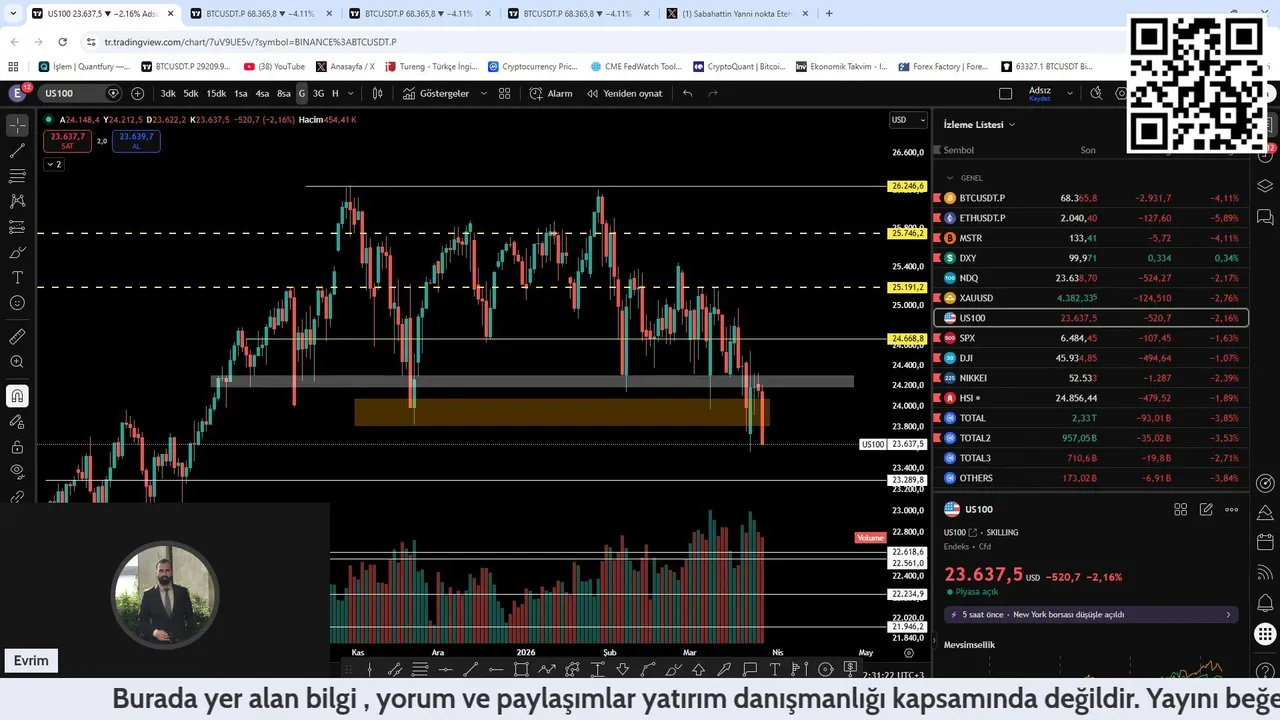Collapse the GENEL watchlist section
Viewport: 1280px width, 720px height.
[950, 178]
